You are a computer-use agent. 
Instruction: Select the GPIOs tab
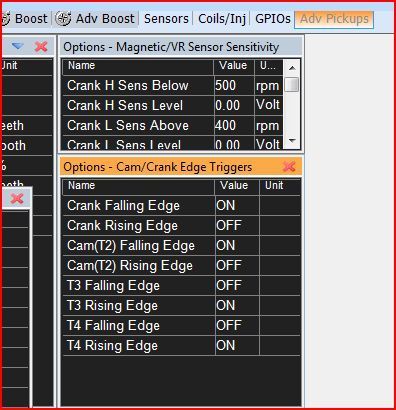tap(272, 19)
